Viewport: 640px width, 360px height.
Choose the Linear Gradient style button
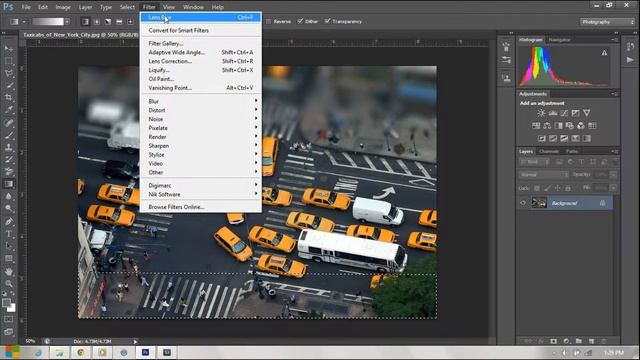tap(85, 21)
